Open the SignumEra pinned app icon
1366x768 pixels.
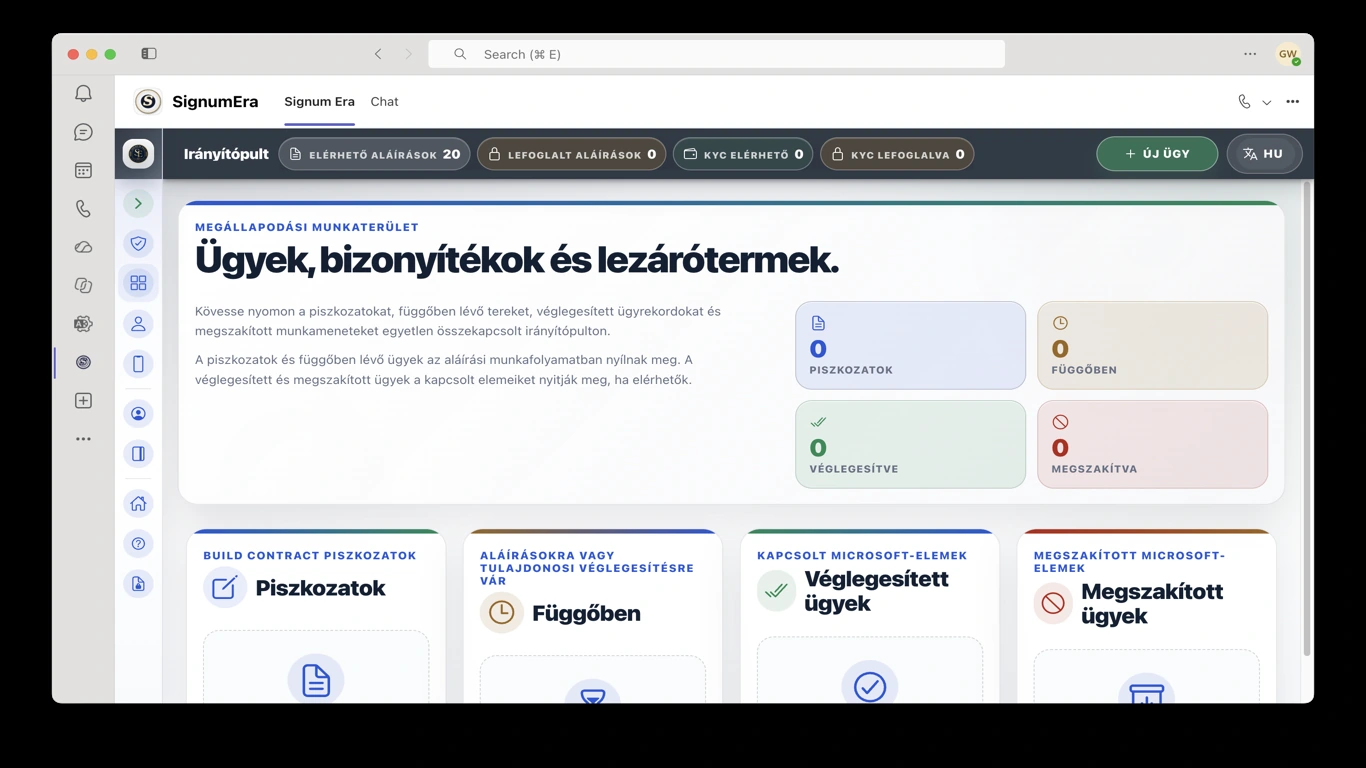[83, 362]
